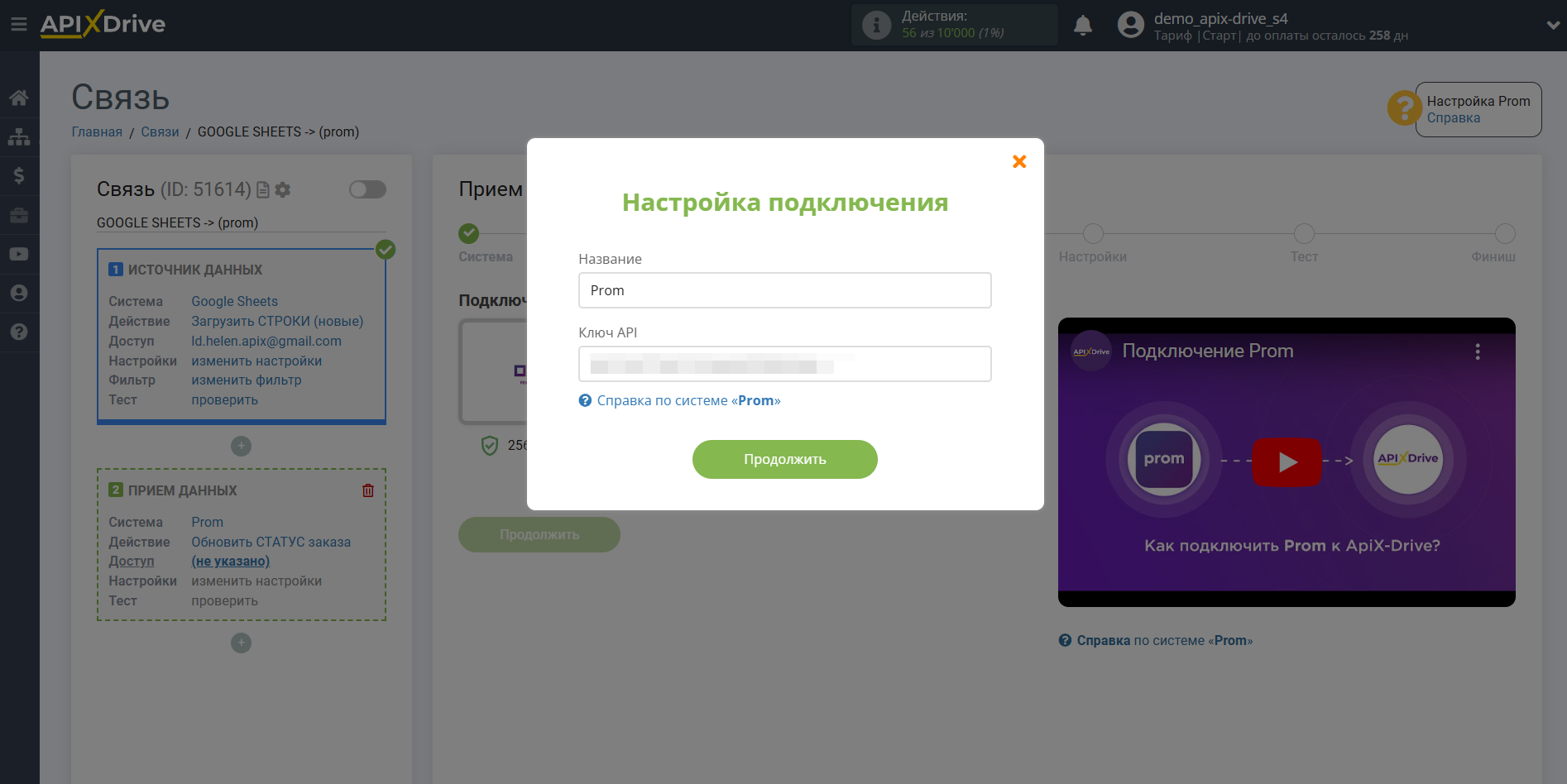Screen dimensions: 1567x784
Task: Click the connection notes document icon
Action: coord(263,190)
